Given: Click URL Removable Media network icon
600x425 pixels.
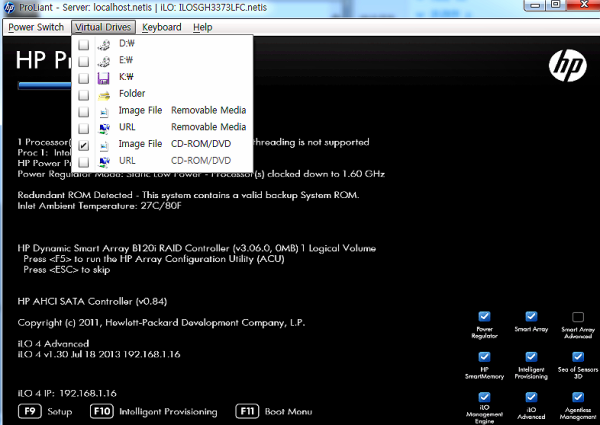Looking at the screenshot, I should pos(104,129).
